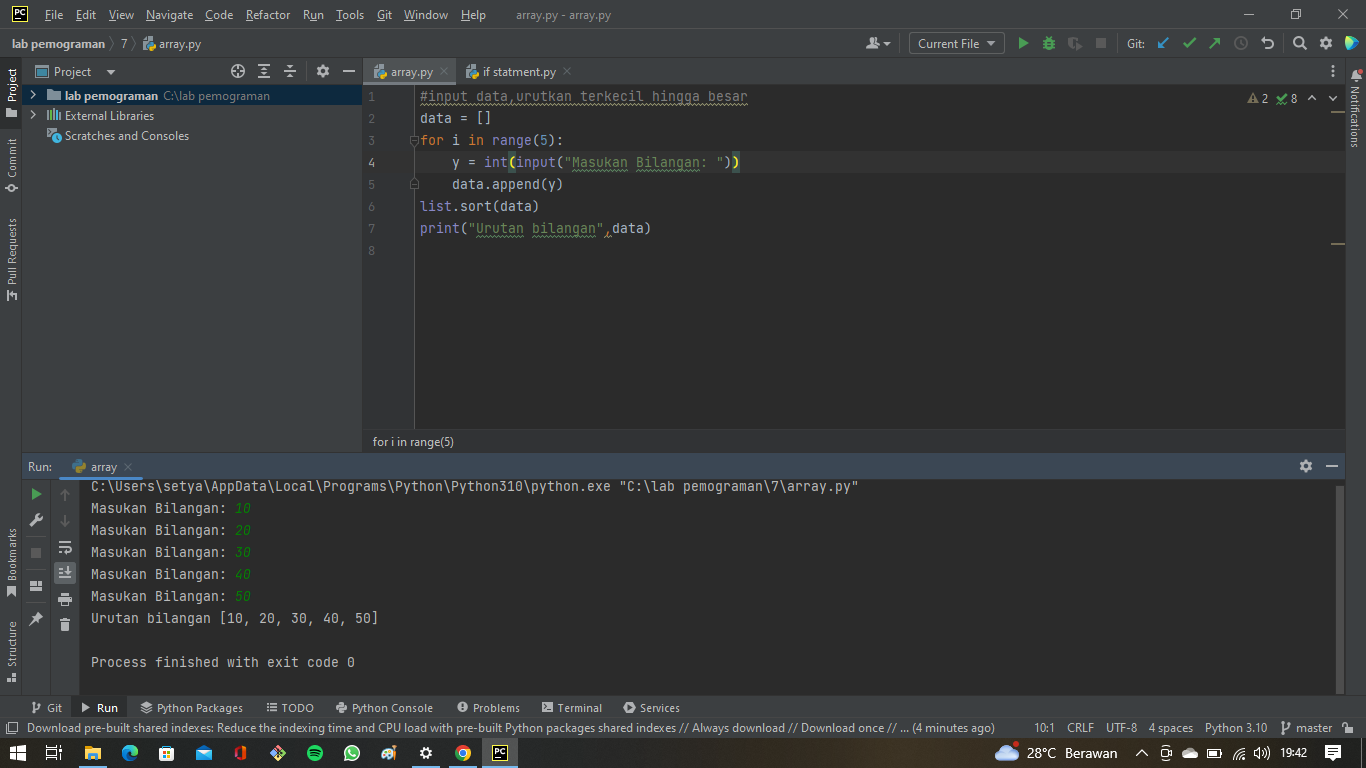Open Python Packages tool window

(191, 707)
